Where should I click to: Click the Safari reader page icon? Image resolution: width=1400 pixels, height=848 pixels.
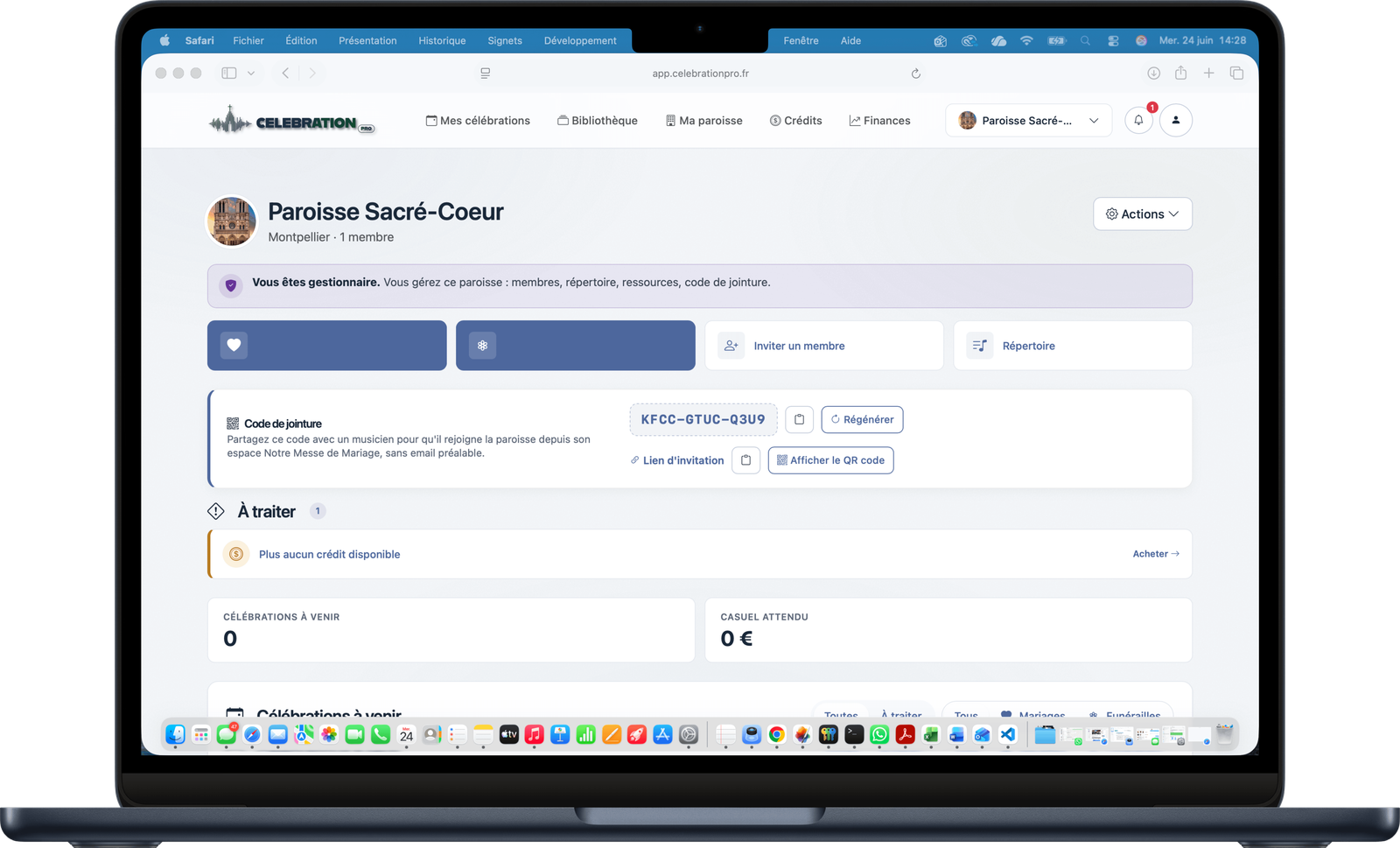485,74
